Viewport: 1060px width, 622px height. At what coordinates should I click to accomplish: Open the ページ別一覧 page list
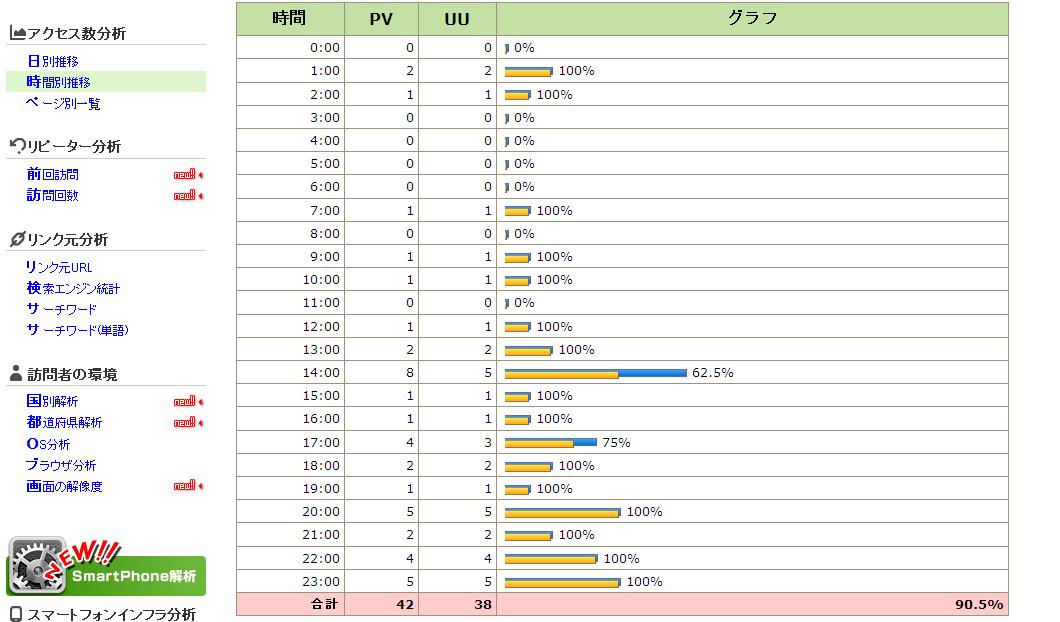(x=63, y=103)
